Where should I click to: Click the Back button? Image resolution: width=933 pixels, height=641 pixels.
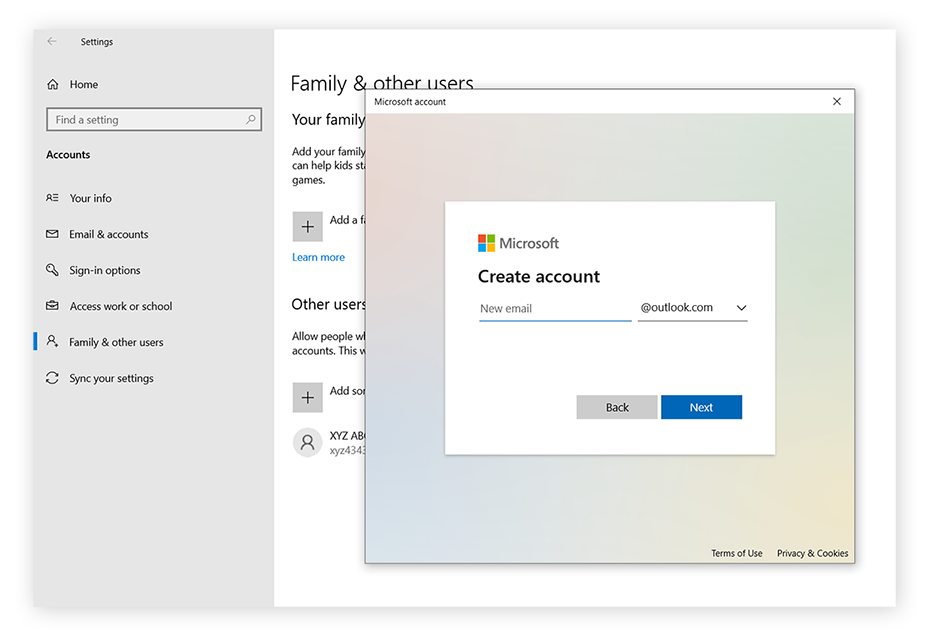pyautogui.click(x=617, y=407)
